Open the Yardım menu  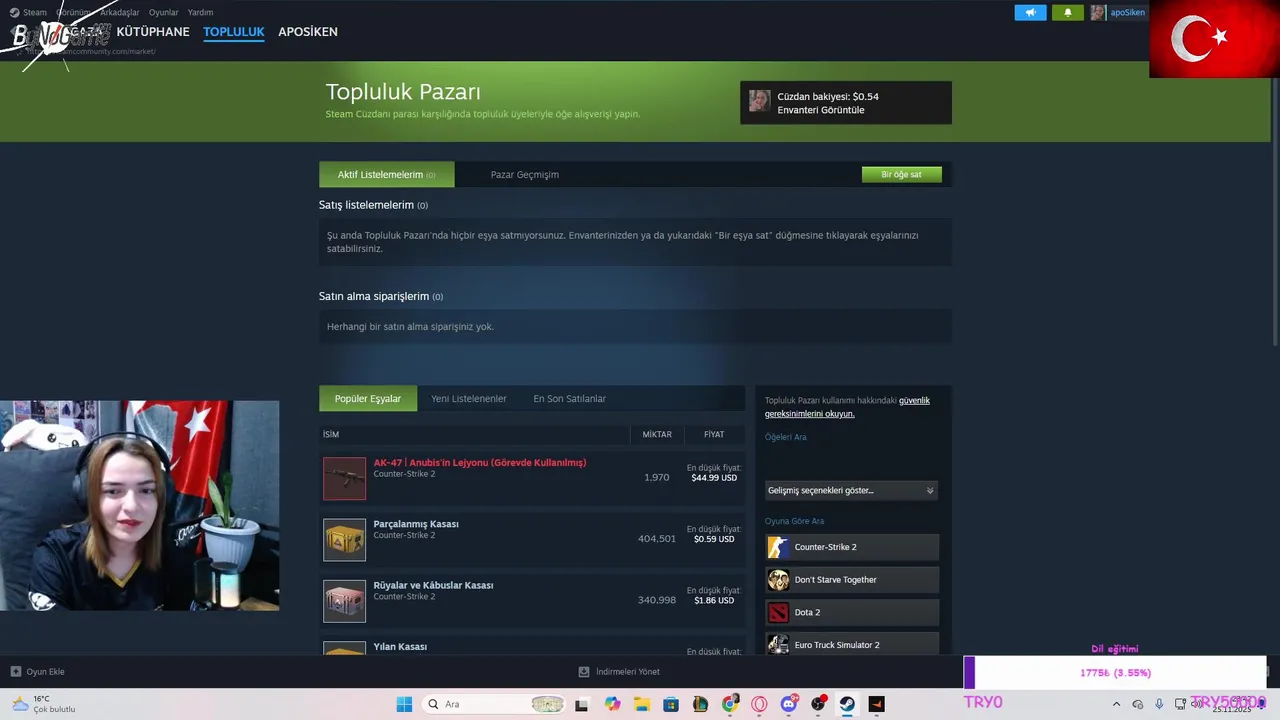[x=200, y=12]
